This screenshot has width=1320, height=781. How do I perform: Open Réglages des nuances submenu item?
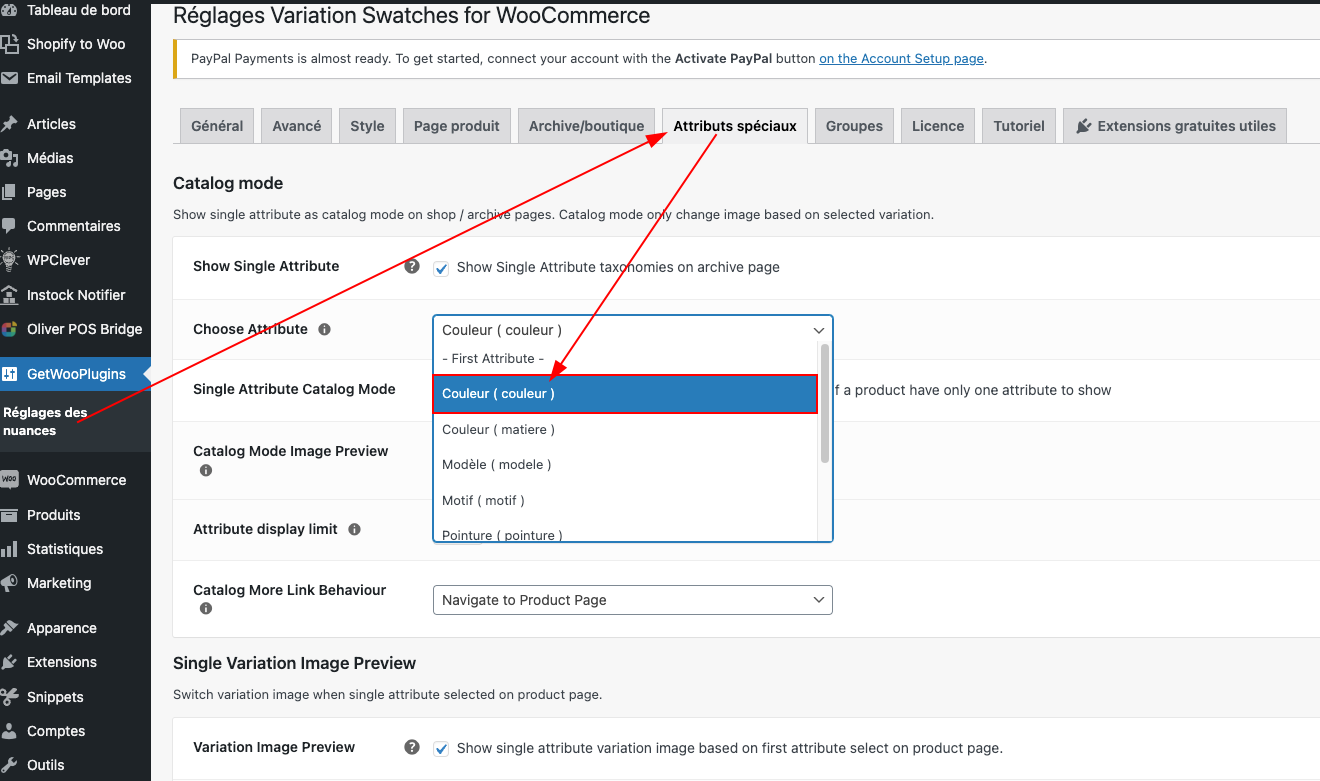click(x=75, y=421)
